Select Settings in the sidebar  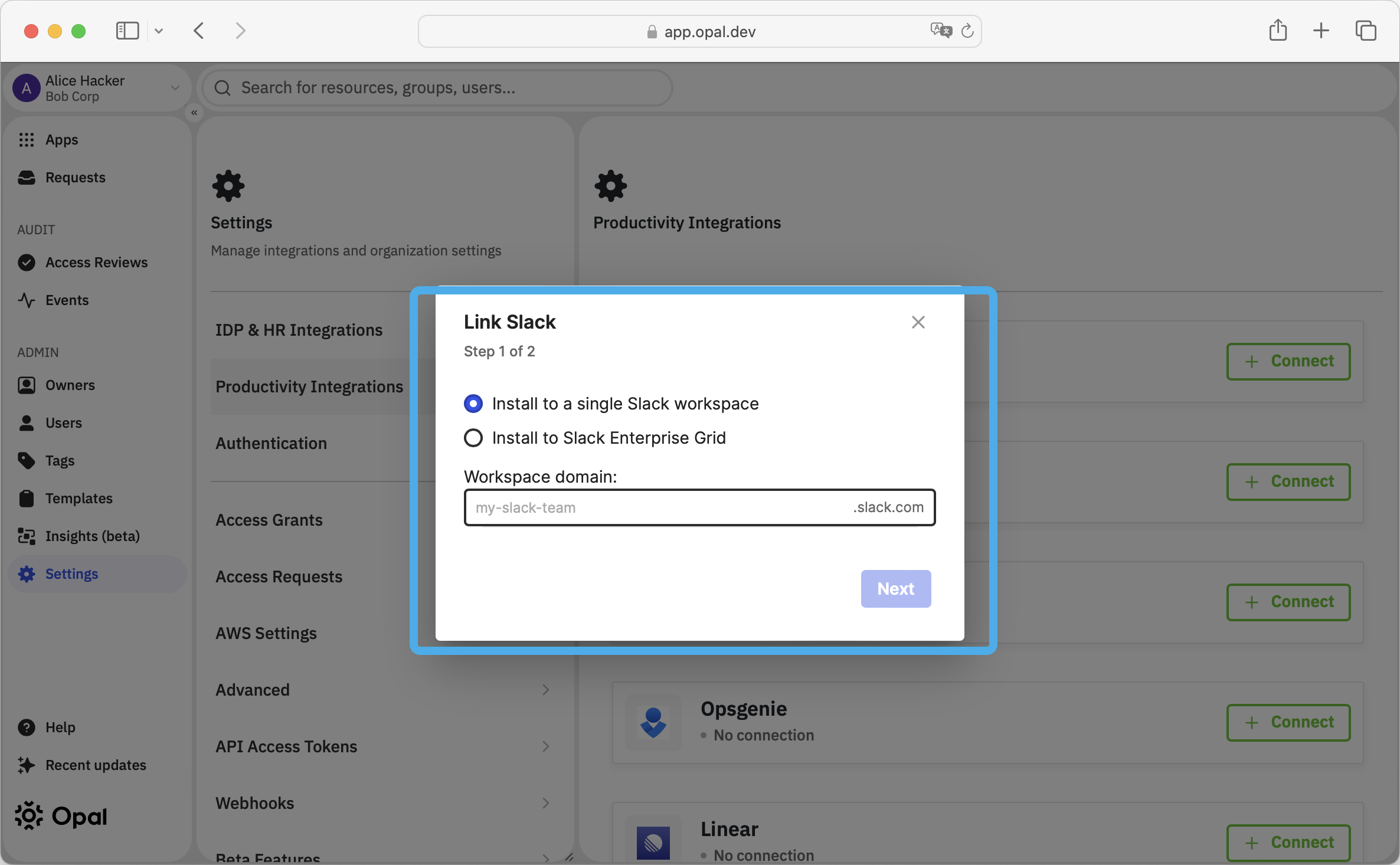coord(97,574)
